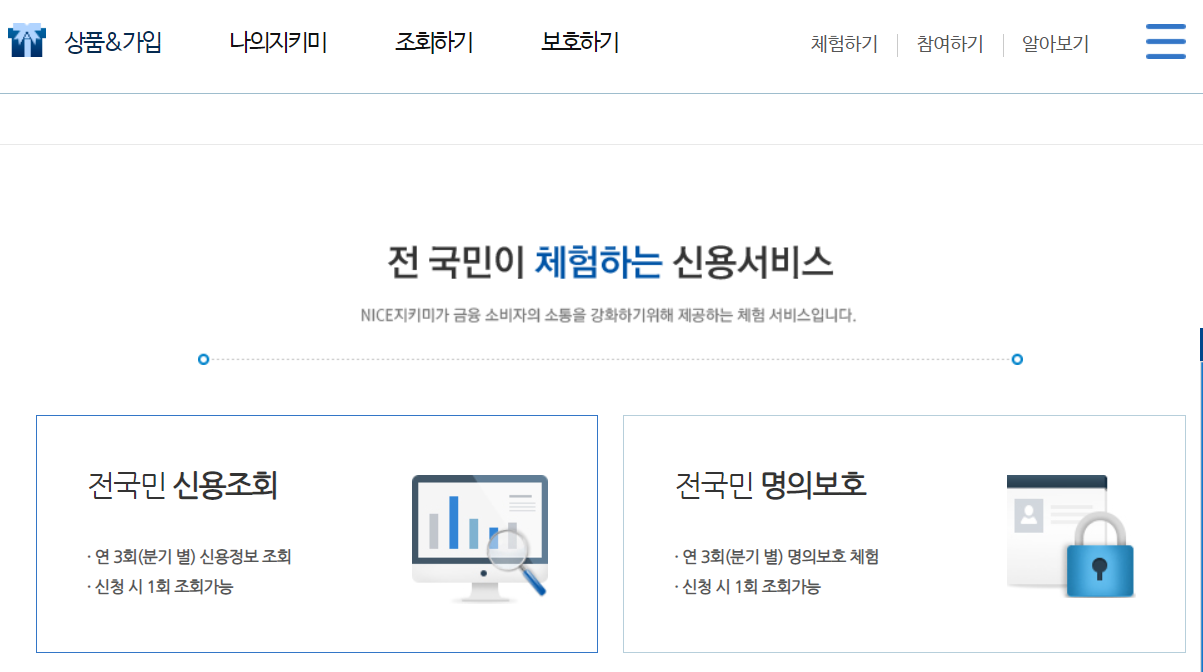1203x672 pixels.
Task: Go to 참여하기 link
Action: [950, 44]
